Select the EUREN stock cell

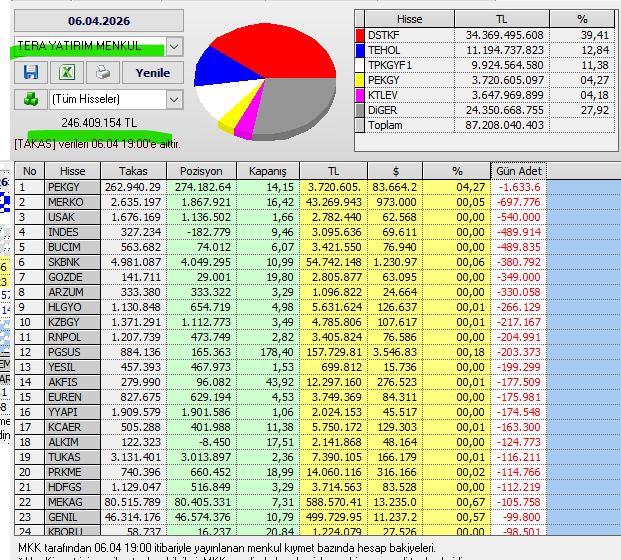coord(72,398)
